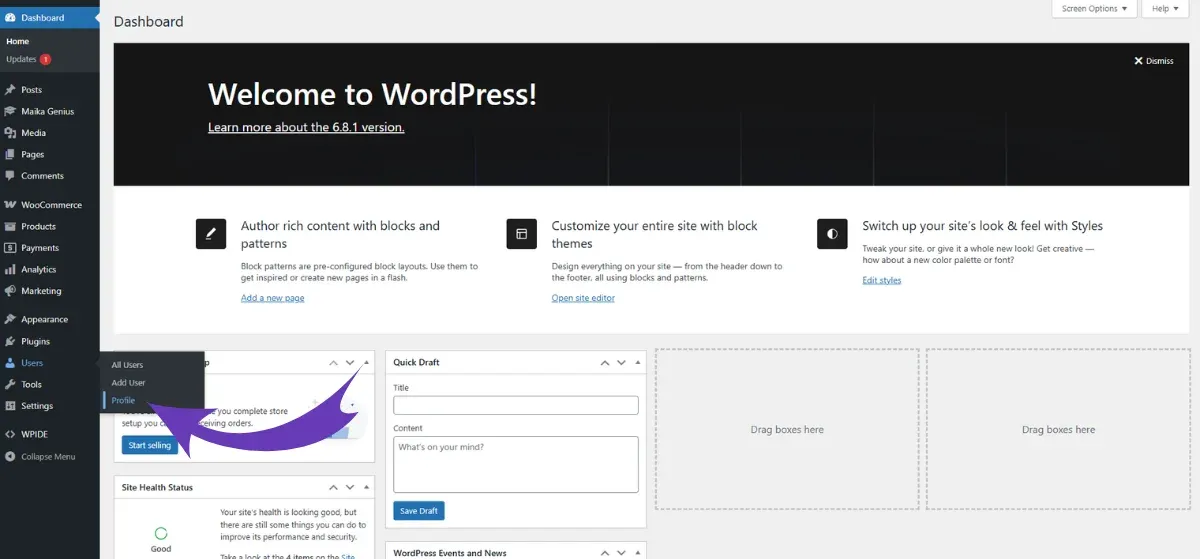1200x559 pixels.
Task: Click the Collapse Menu arrow icon
Action: pyautogui.click(x=10, y=457)
